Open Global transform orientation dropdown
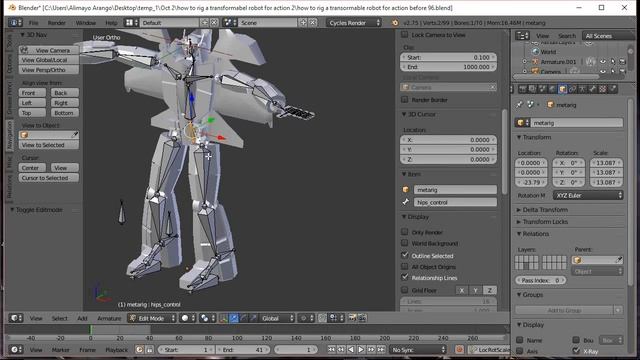Screen dimensions: 640x360 pos(278,318)
